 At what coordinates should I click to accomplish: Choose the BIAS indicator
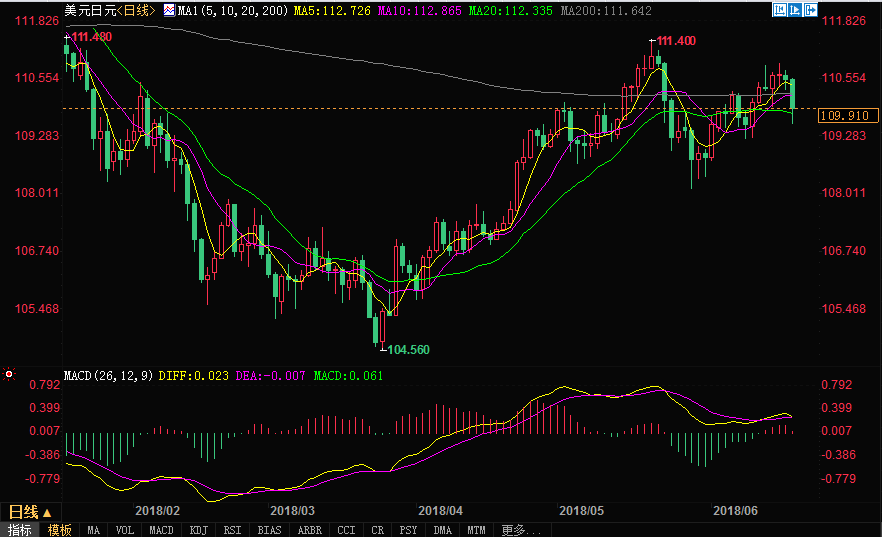click(x=269, y=530)
